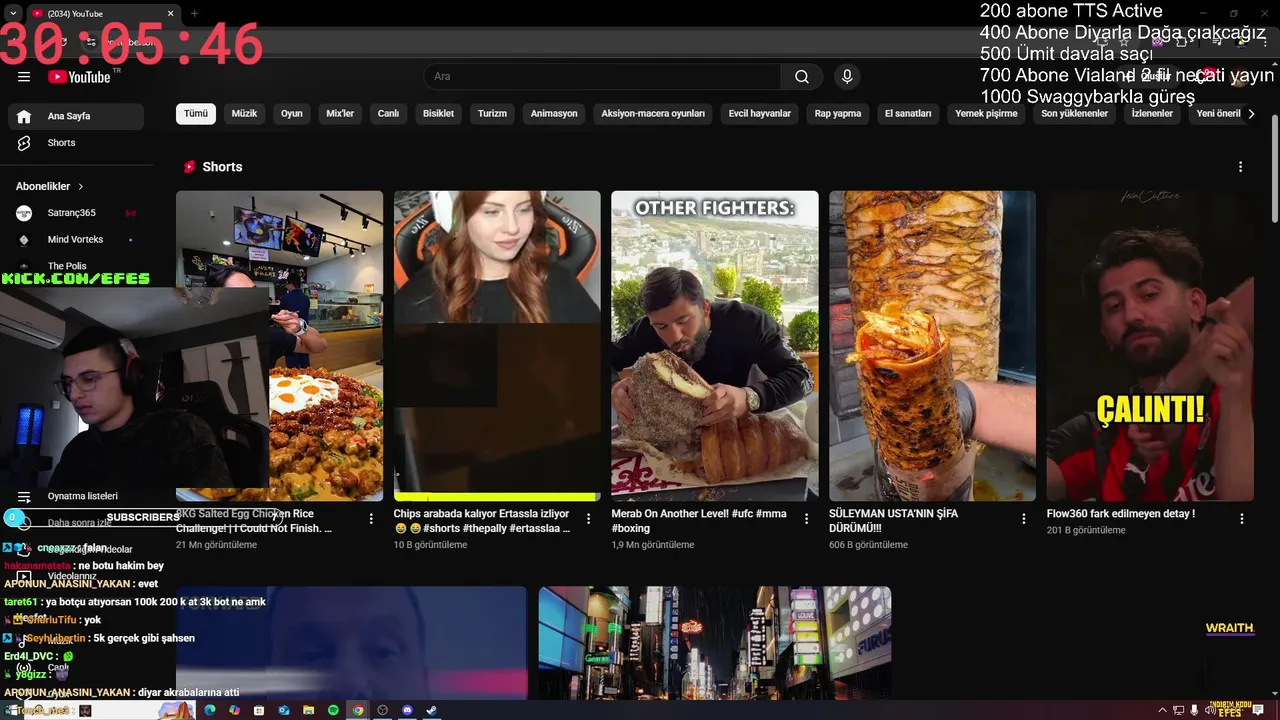The width and height of the screenshot is (1280, 720).
Task: Open Ana Sayfa in the sidebar
Action: [x=76, y=116]
